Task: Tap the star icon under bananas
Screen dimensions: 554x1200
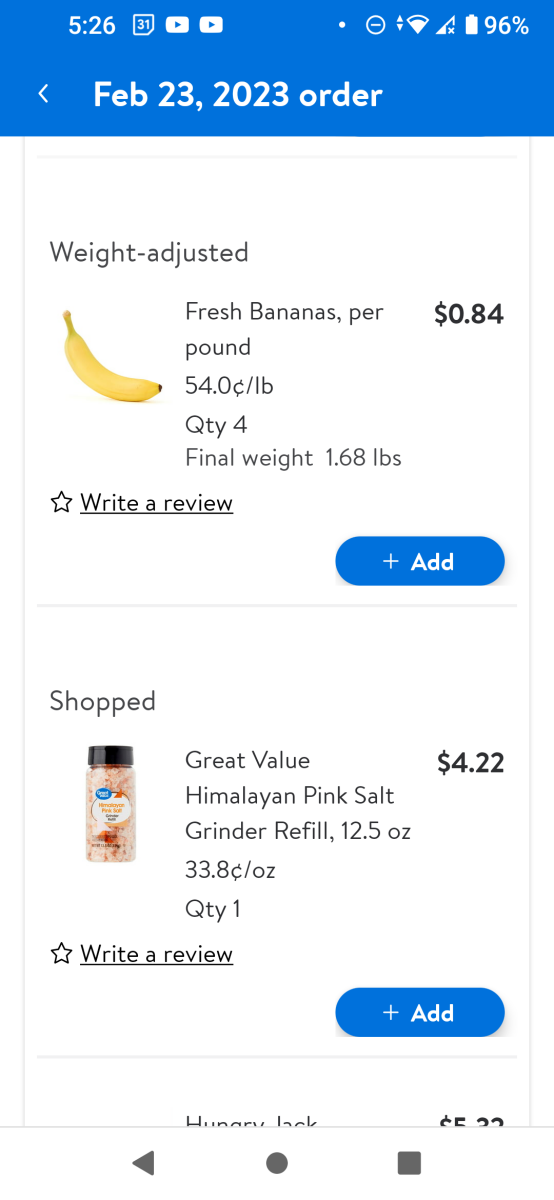Action: 61,502
